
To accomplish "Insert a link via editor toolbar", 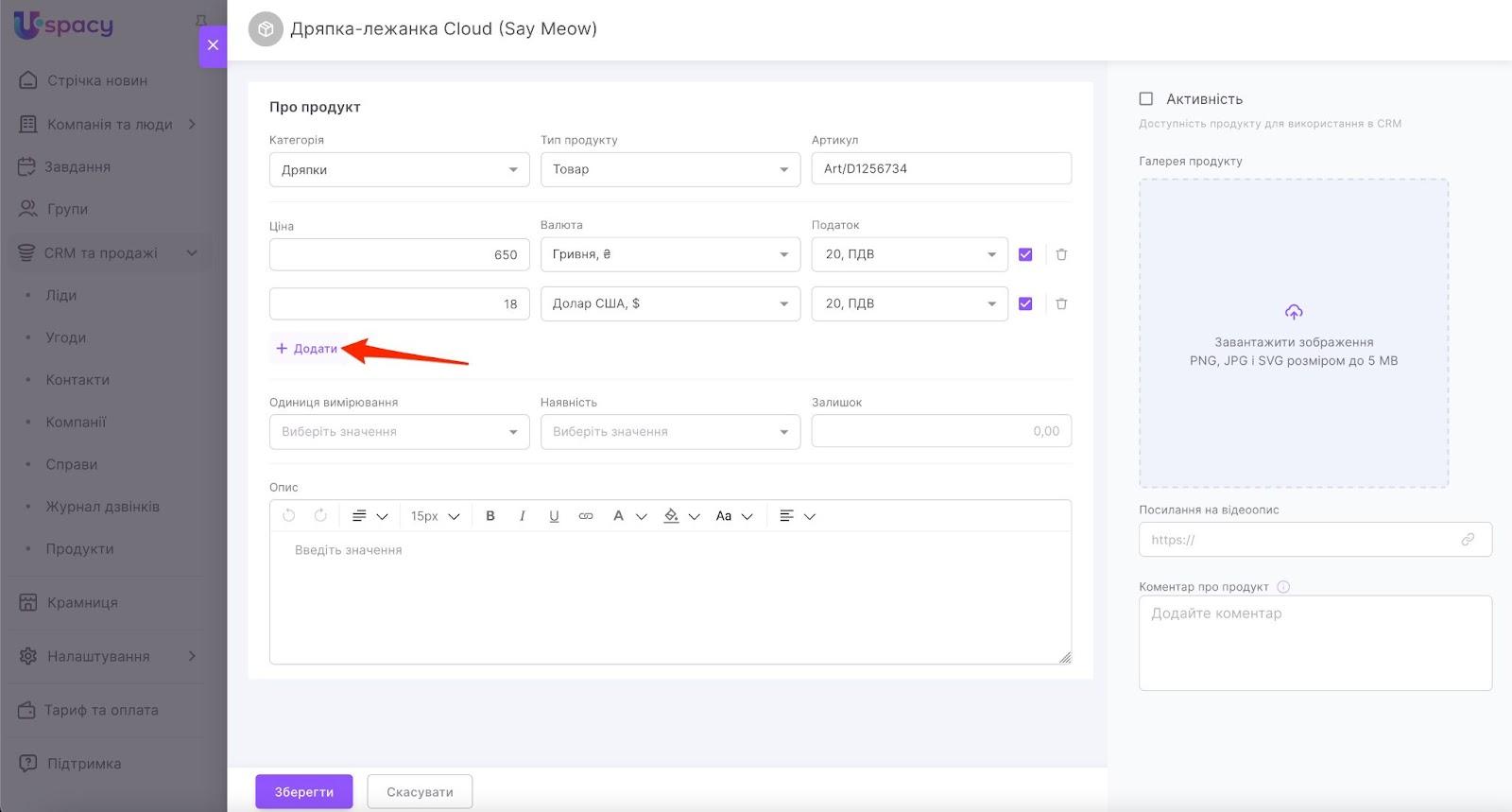I will [586, 516].
